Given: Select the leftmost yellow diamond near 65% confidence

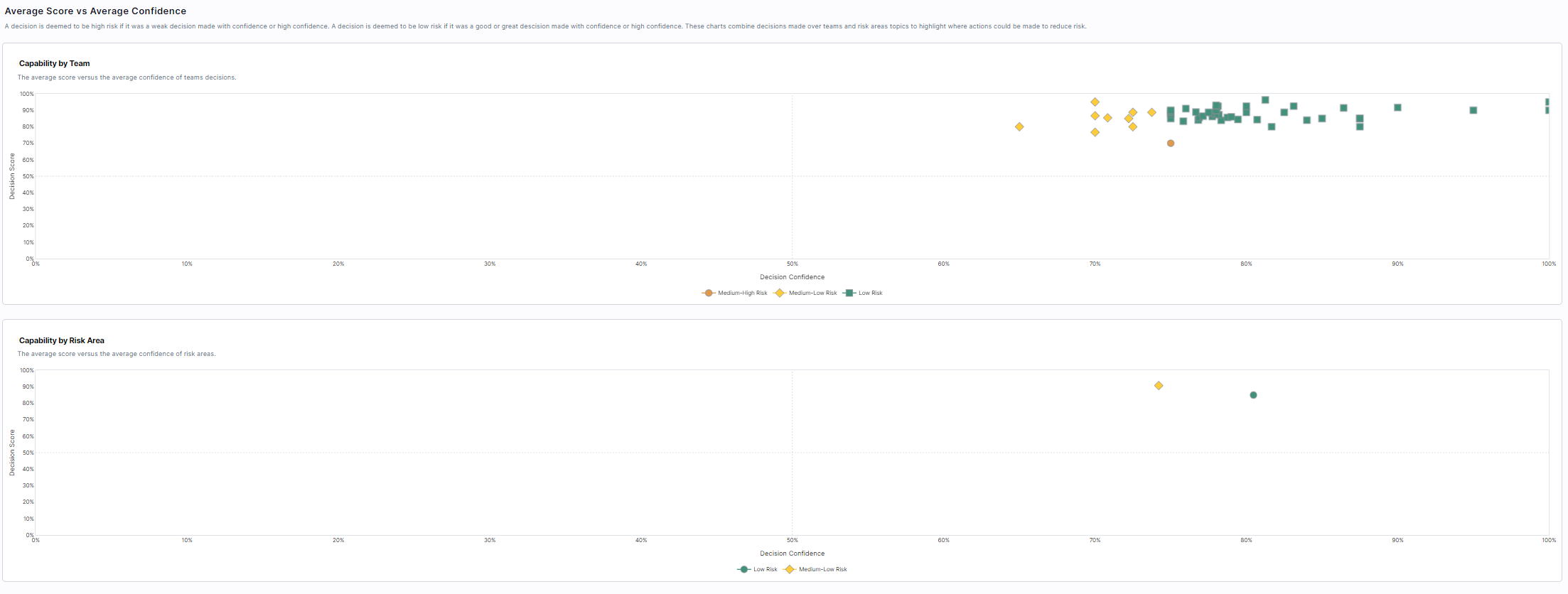Looking at the screenshot, I should point(1019,127).
